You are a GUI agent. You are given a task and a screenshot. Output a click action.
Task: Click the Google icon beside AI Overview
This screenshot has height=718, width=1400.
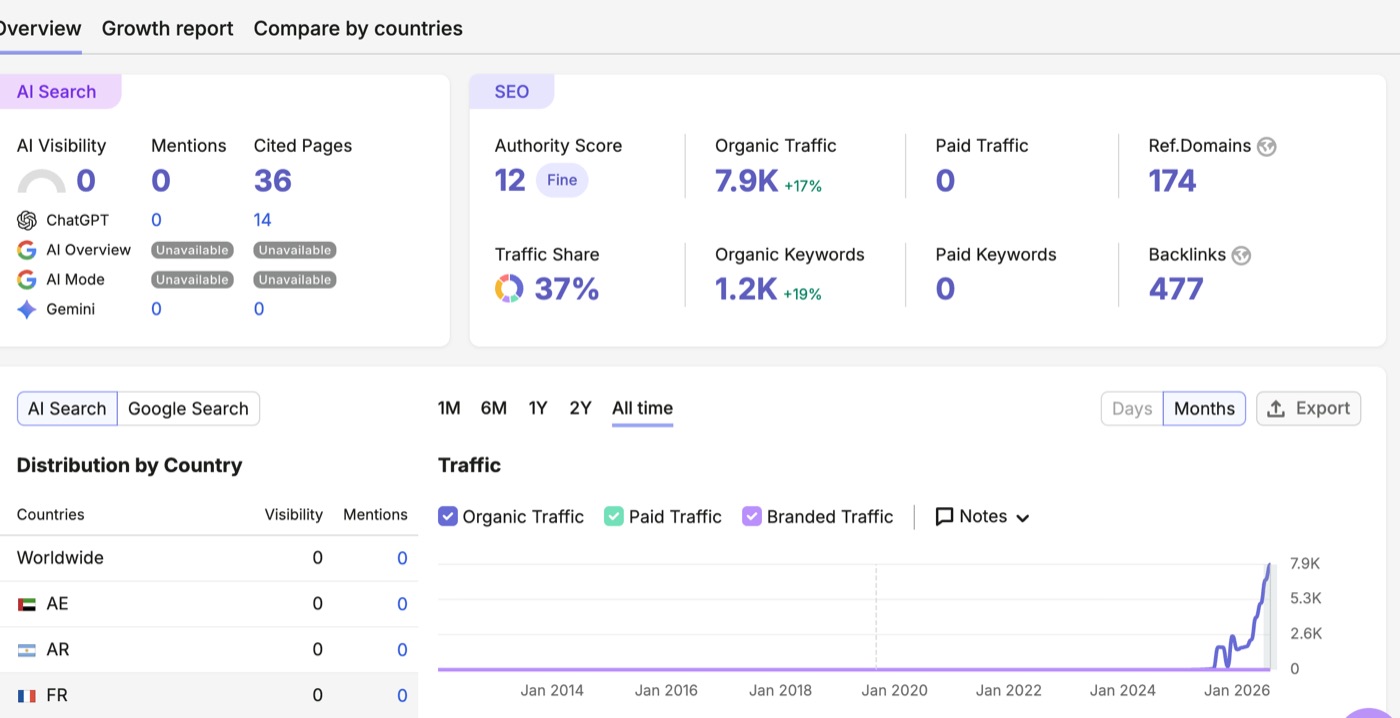click(27, 250)
